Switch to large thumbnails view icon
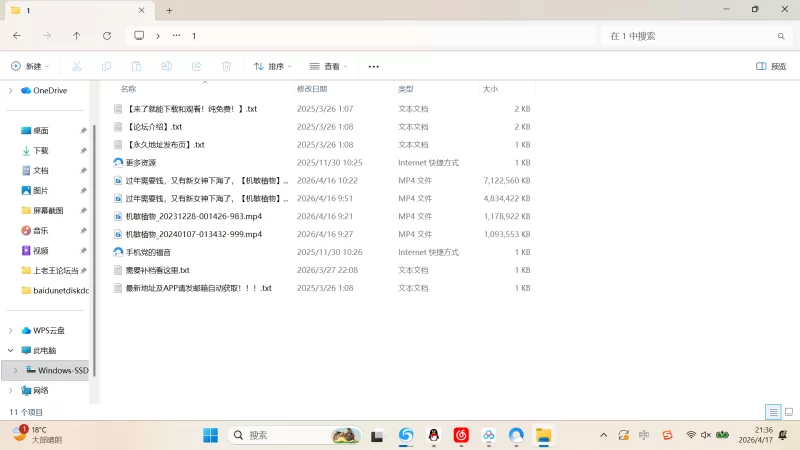Image resolution: width=800 pixels, height=450 pixels. [789, 412]
